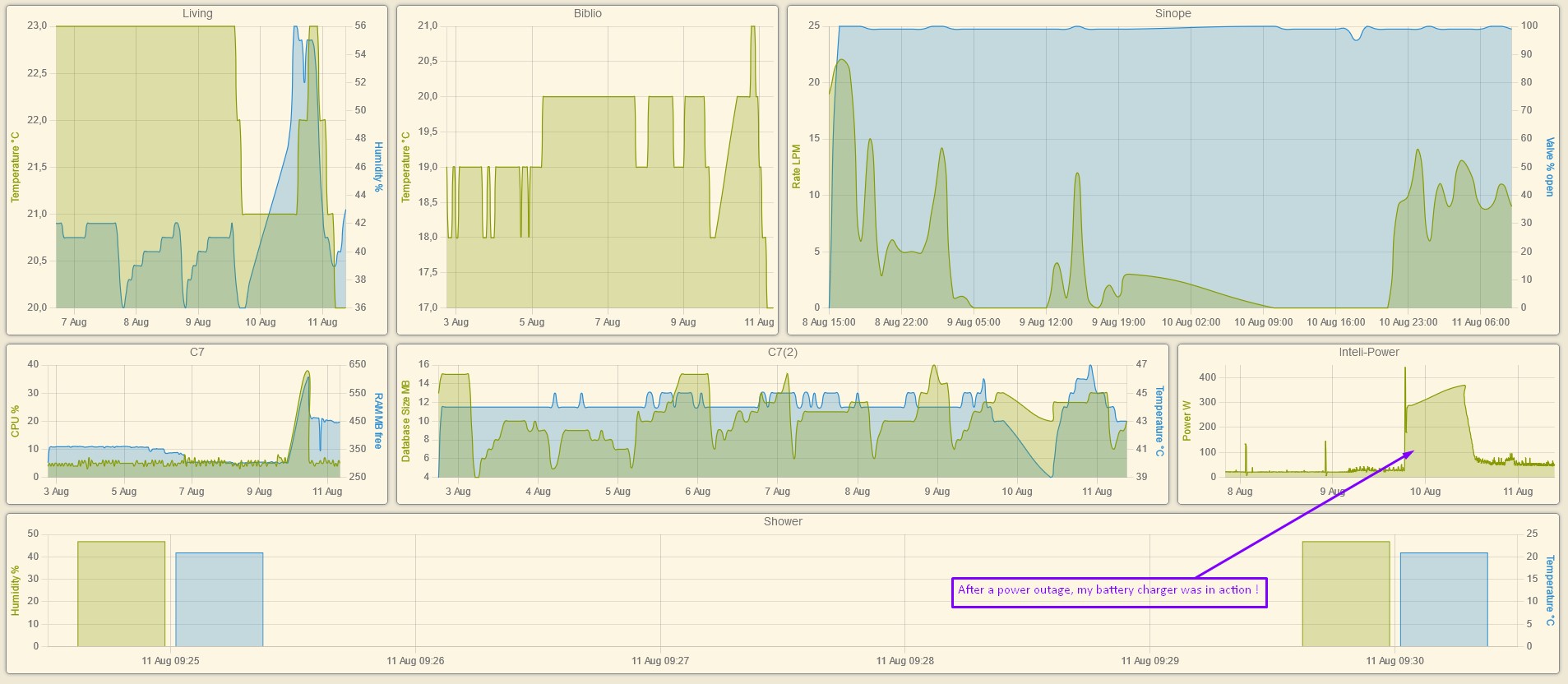The image size is (1568, 684).
Task: Click the Sinope chart title
Action: click(1173, 13)
